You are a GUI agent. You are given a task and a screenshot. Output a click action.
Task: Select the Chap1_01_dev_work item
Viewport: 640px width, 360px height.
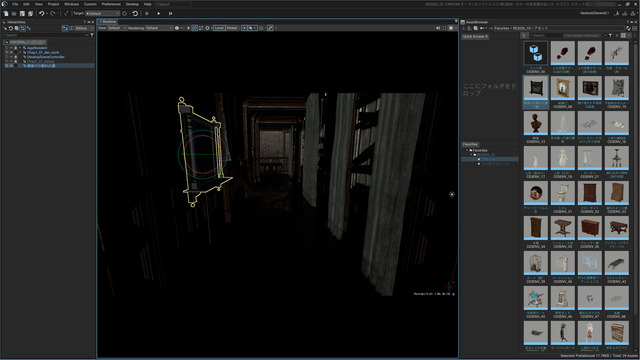(43, 53)
